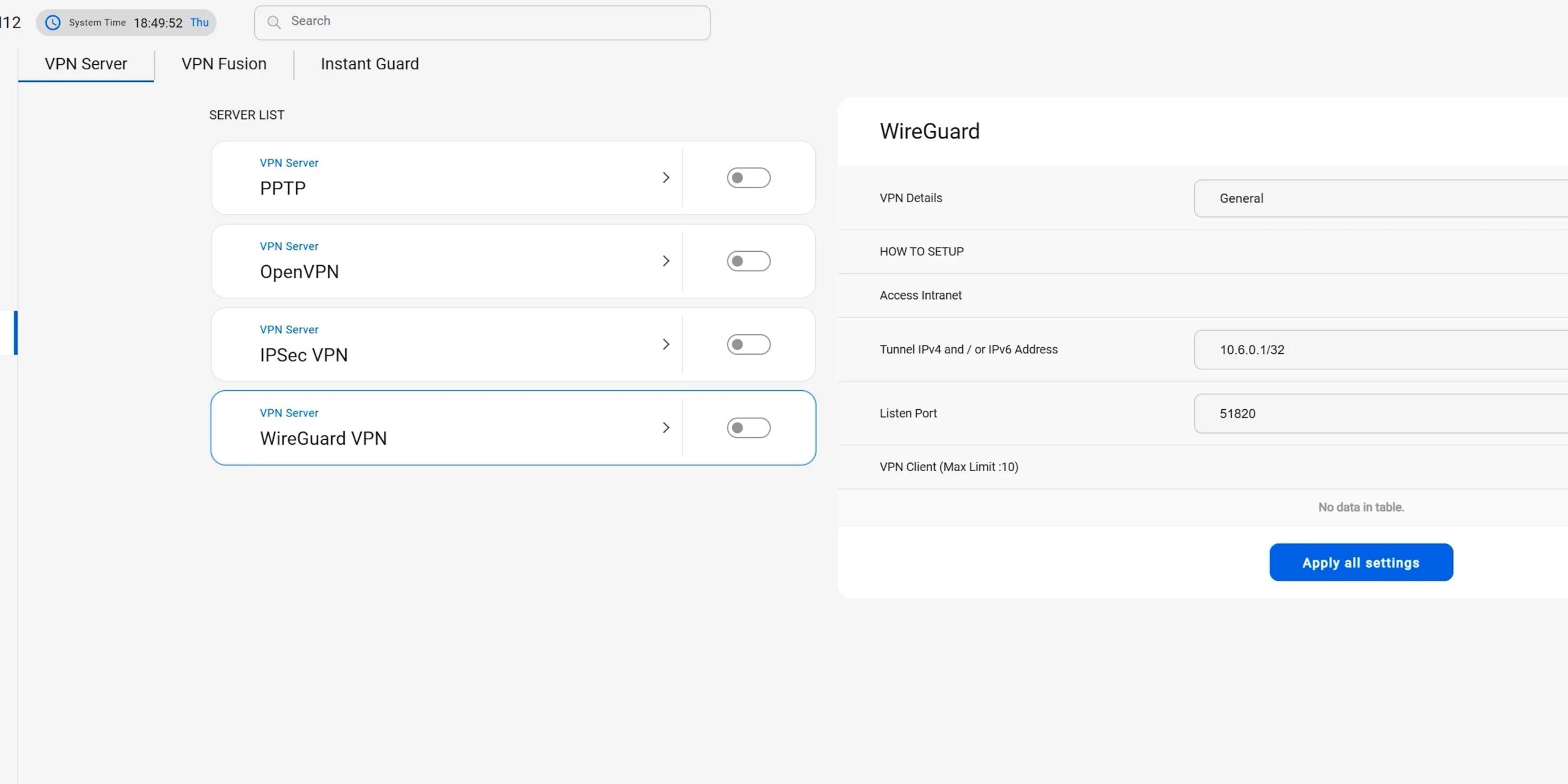Click the WireGuard VPN chevron arrow

pyautogui.click(x=666, y=428)
